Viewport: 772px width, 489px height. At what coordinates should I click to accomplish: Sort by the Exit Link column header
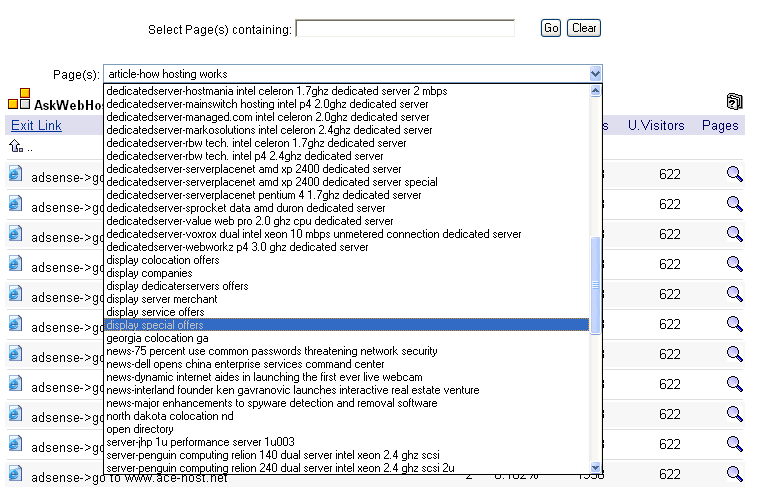[36, 125]
